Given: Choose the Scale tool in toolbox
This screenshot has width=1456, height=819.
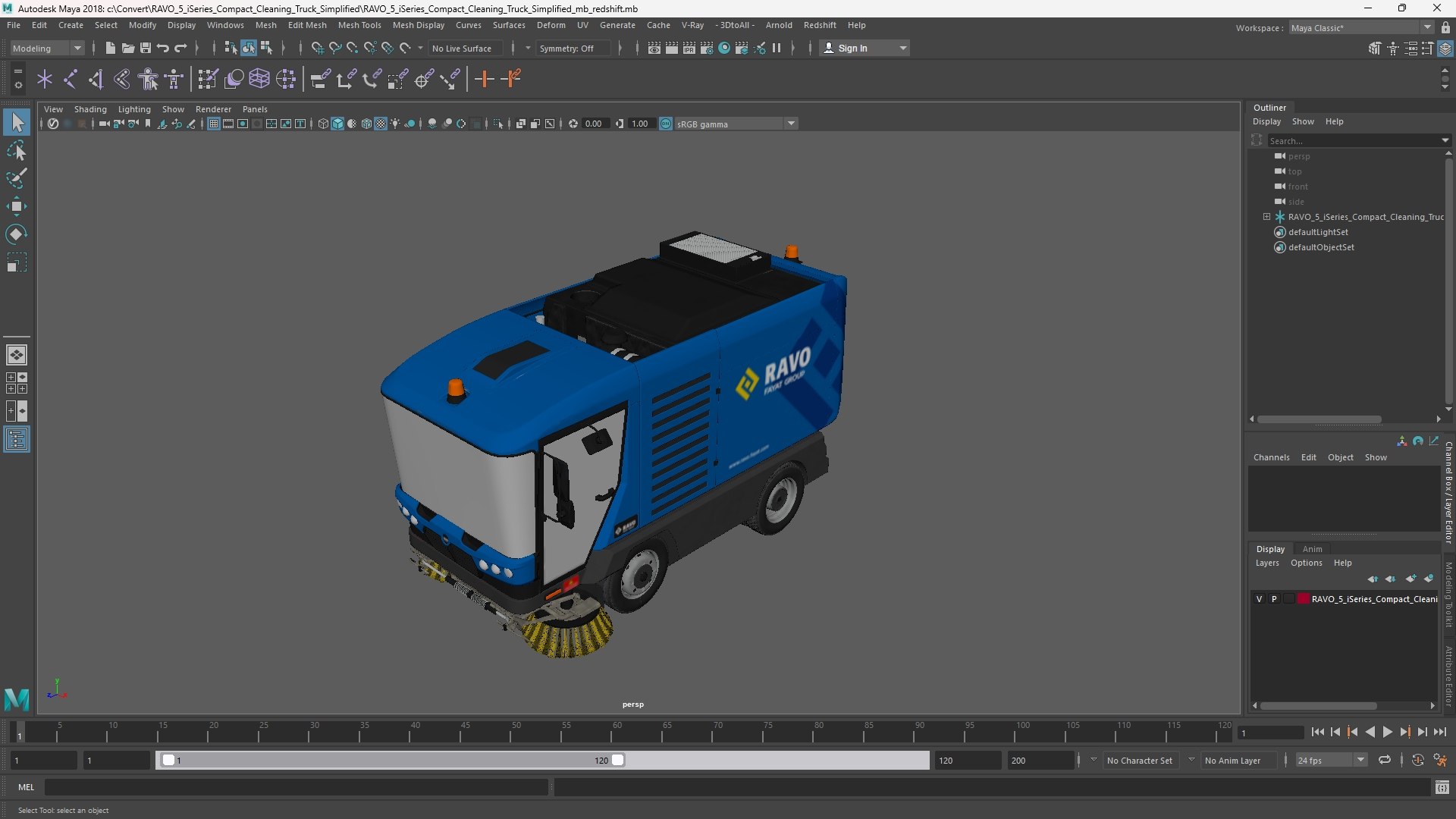Looking at the screenshot, I should pyautogui.click(x=17, y=262).
